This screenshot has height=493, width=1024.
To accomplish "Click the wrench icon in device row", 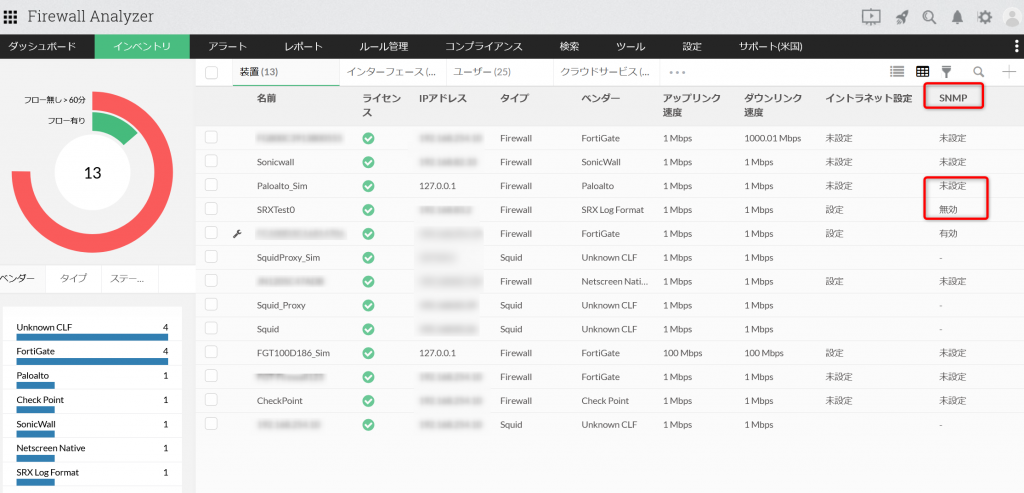I will click(237, 234).
